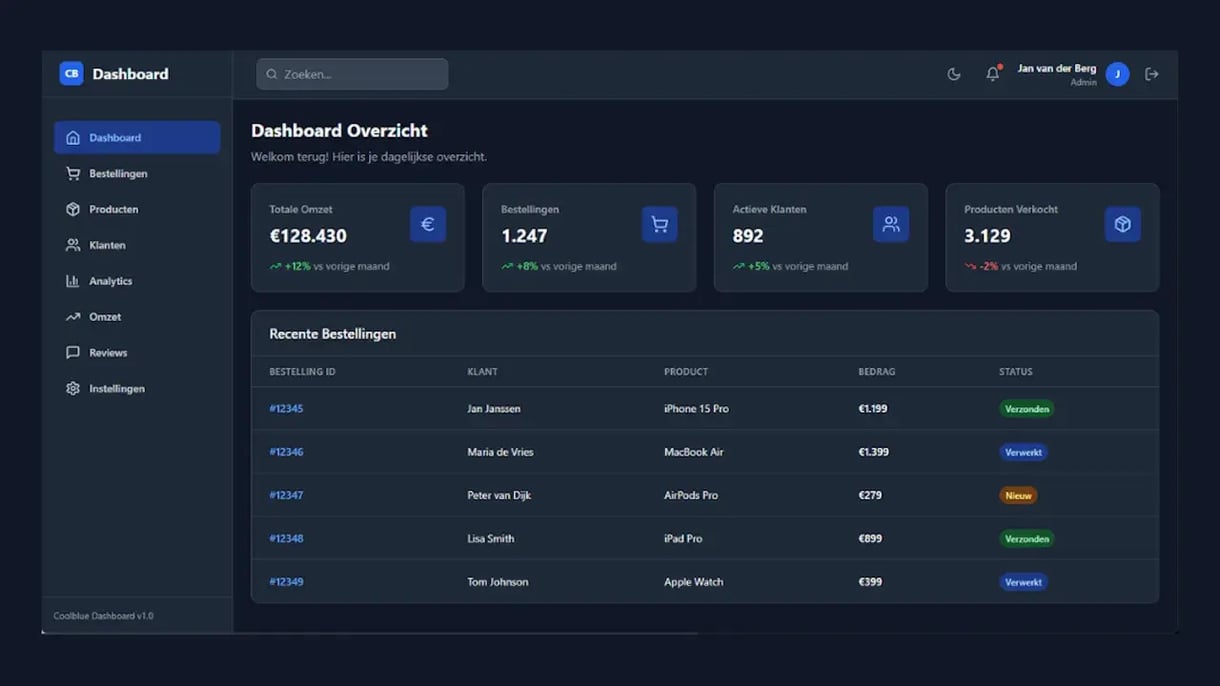Open the Reviews page from sidebar
1220x686 pixels.
click(x=108, y=353)
